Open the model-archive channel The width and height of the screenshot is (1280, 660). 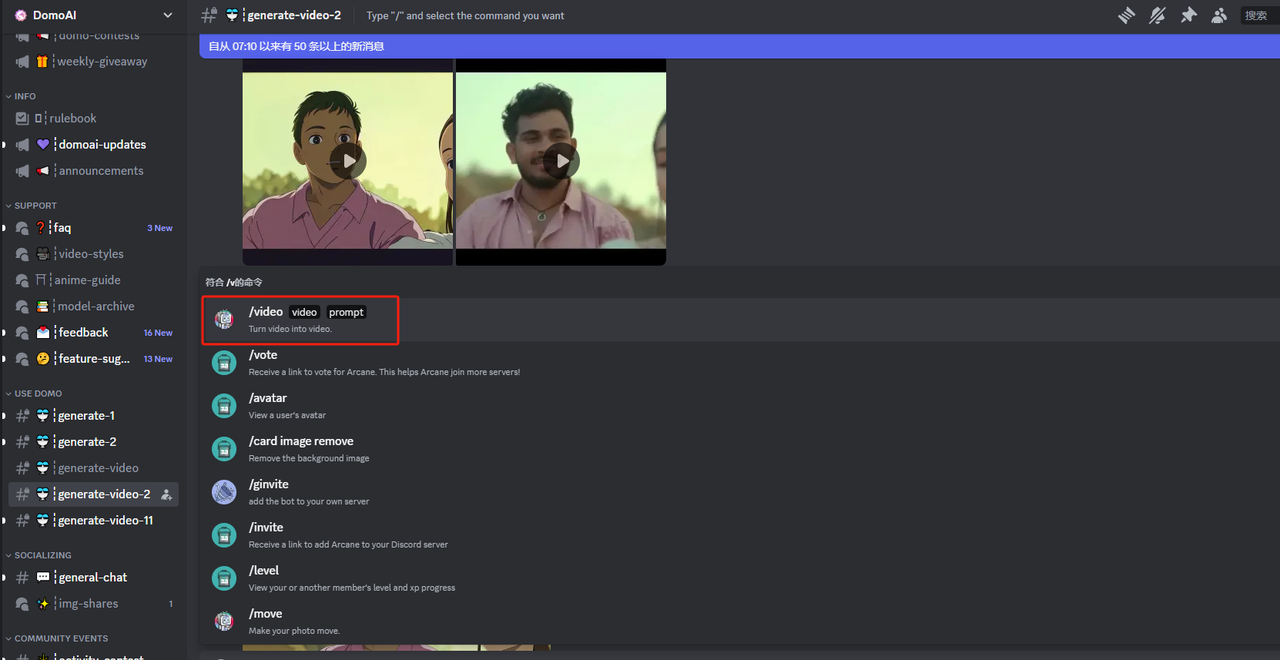(x=93, y=306)
